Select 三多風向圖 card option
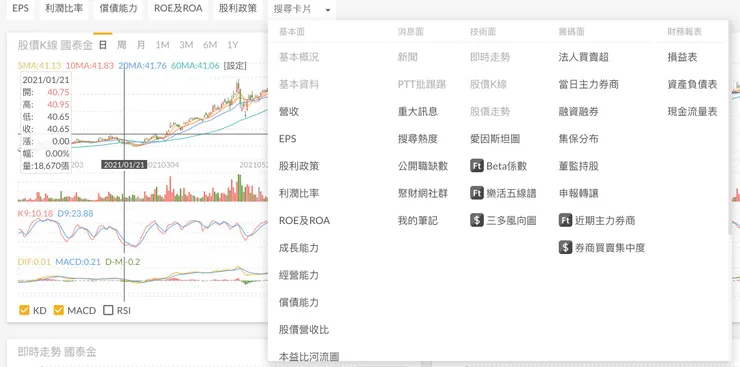Screen dimensions: 740x367 tap(511, 220)
